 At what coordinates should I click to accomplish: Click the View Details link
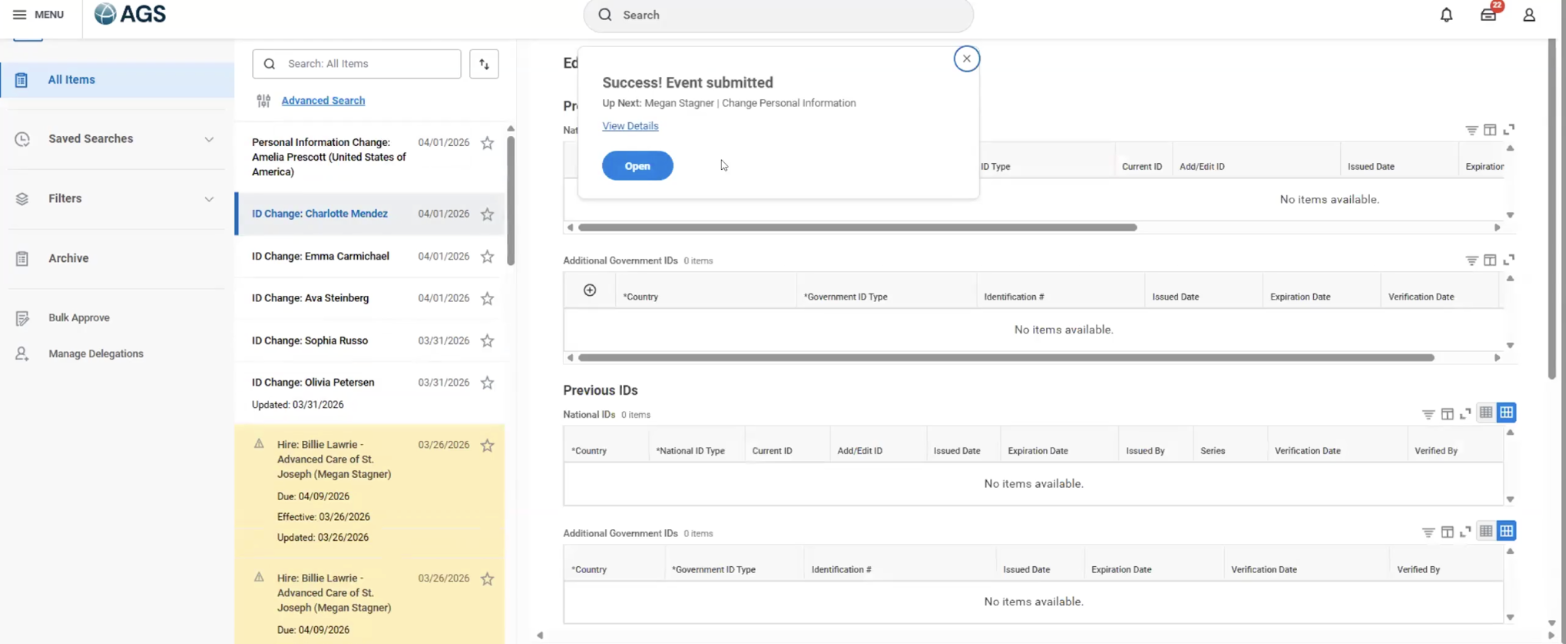pyautogui.click(x=630, y=126)
